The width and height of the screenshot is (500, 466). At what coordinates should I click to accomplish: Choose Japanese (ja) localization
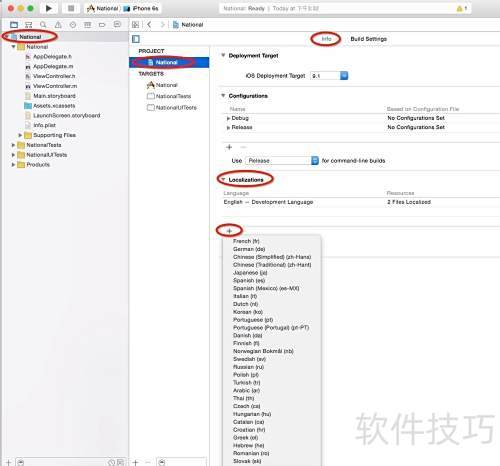pos(250,273)
